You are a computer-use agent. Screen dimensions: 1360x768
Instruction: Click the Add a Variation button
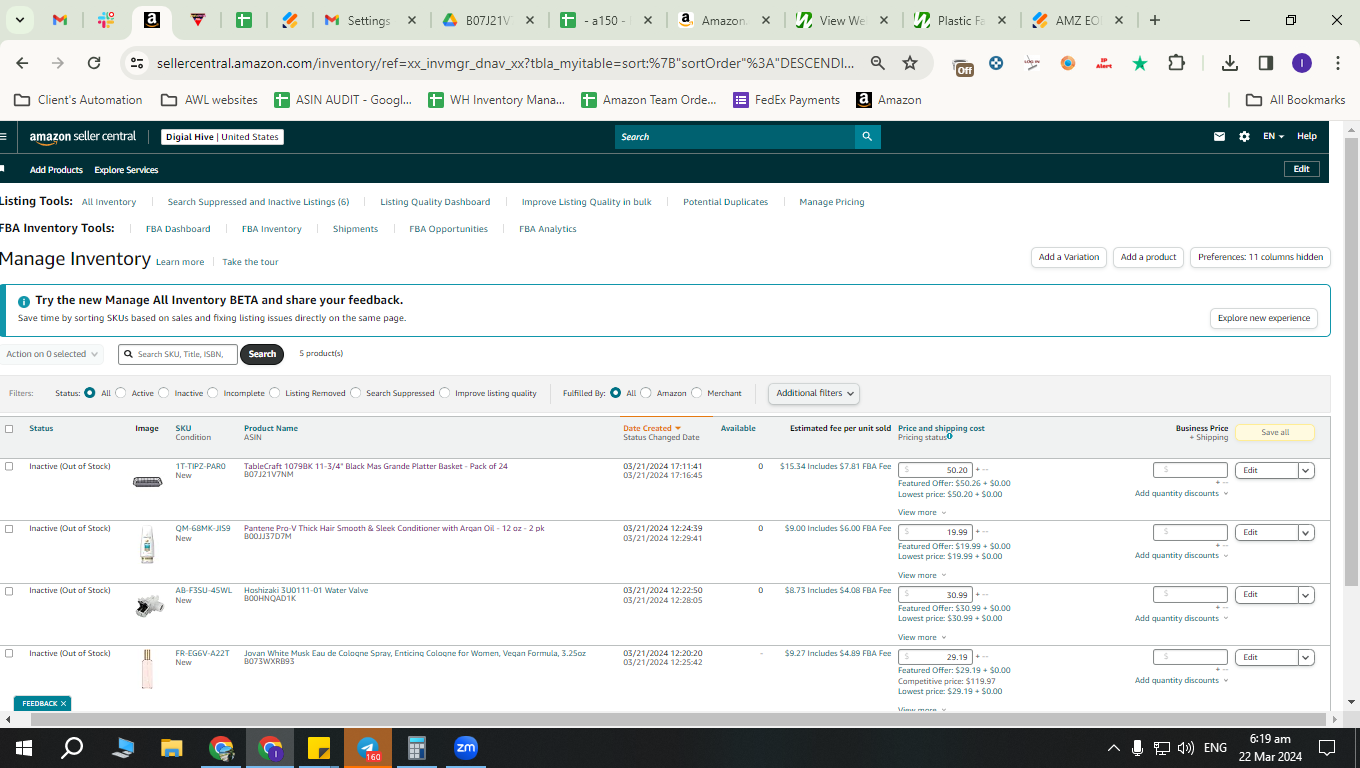(1069, 257)
